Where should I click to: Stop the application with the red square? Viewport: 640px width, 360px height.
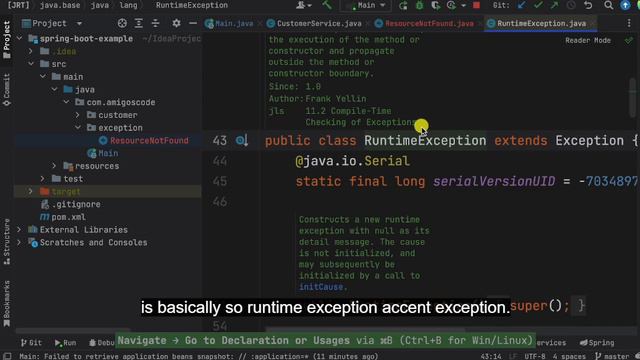(x=476, y=5)
